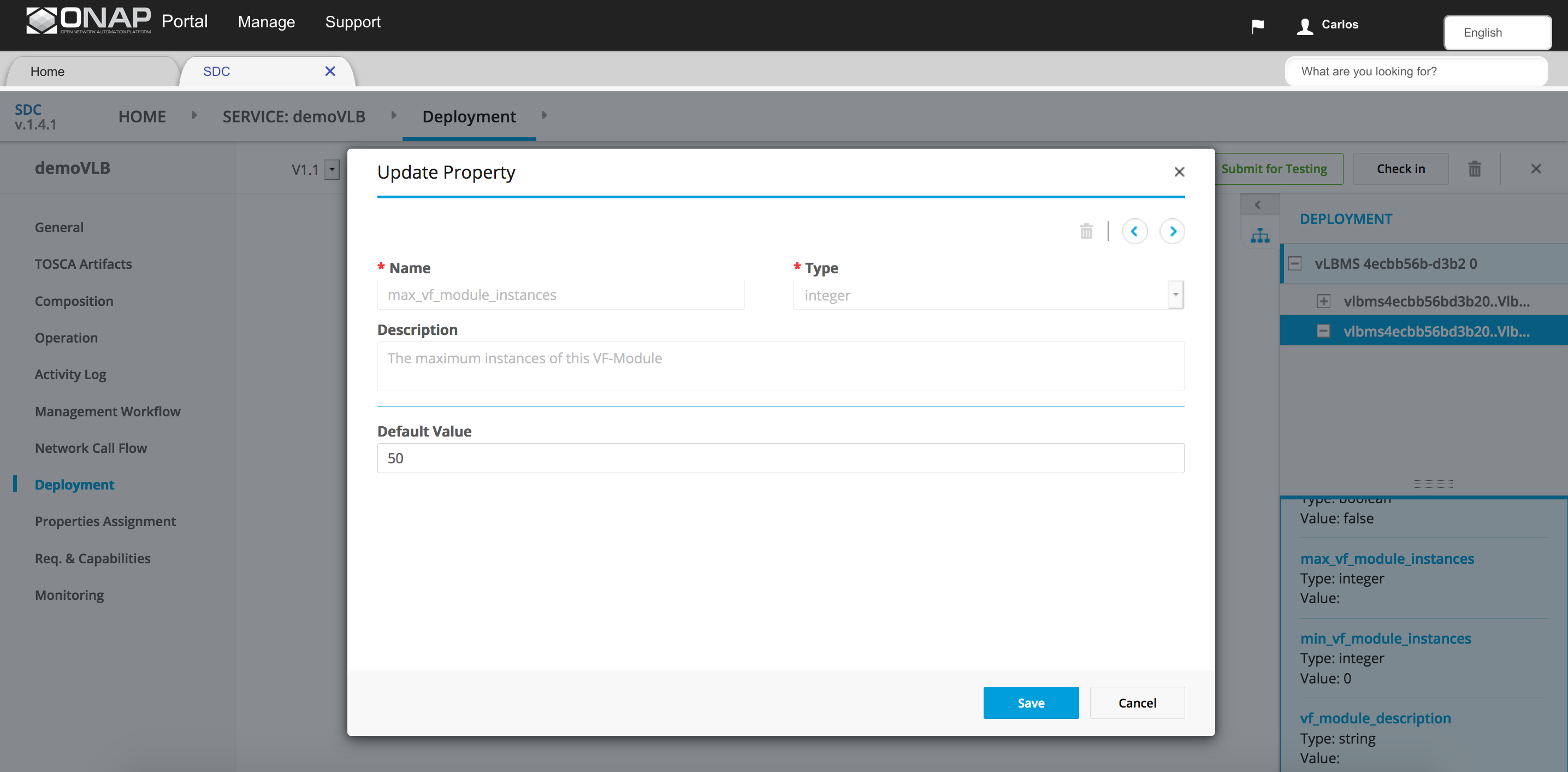Go to the previous property with left arrow
This screenshot has width=1568, height=772.
pyautogui.click(x=1134, y=231)
